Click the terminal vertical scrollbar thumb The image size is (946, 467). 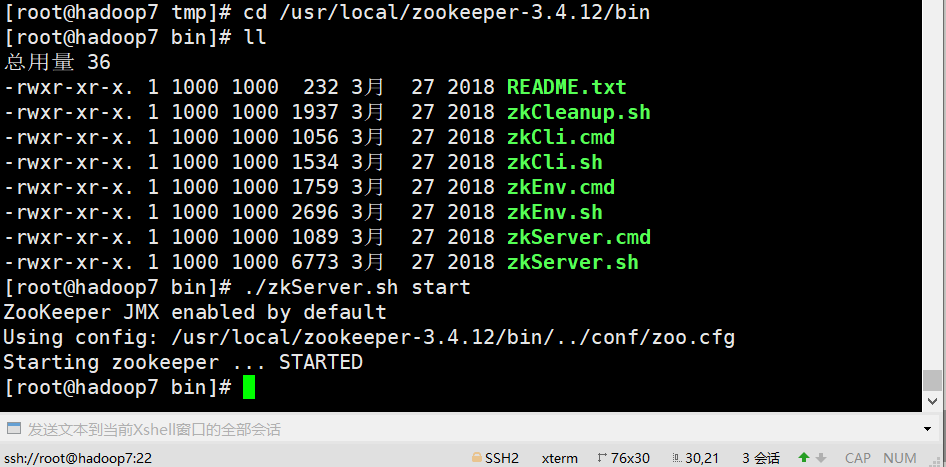[933, 380]
